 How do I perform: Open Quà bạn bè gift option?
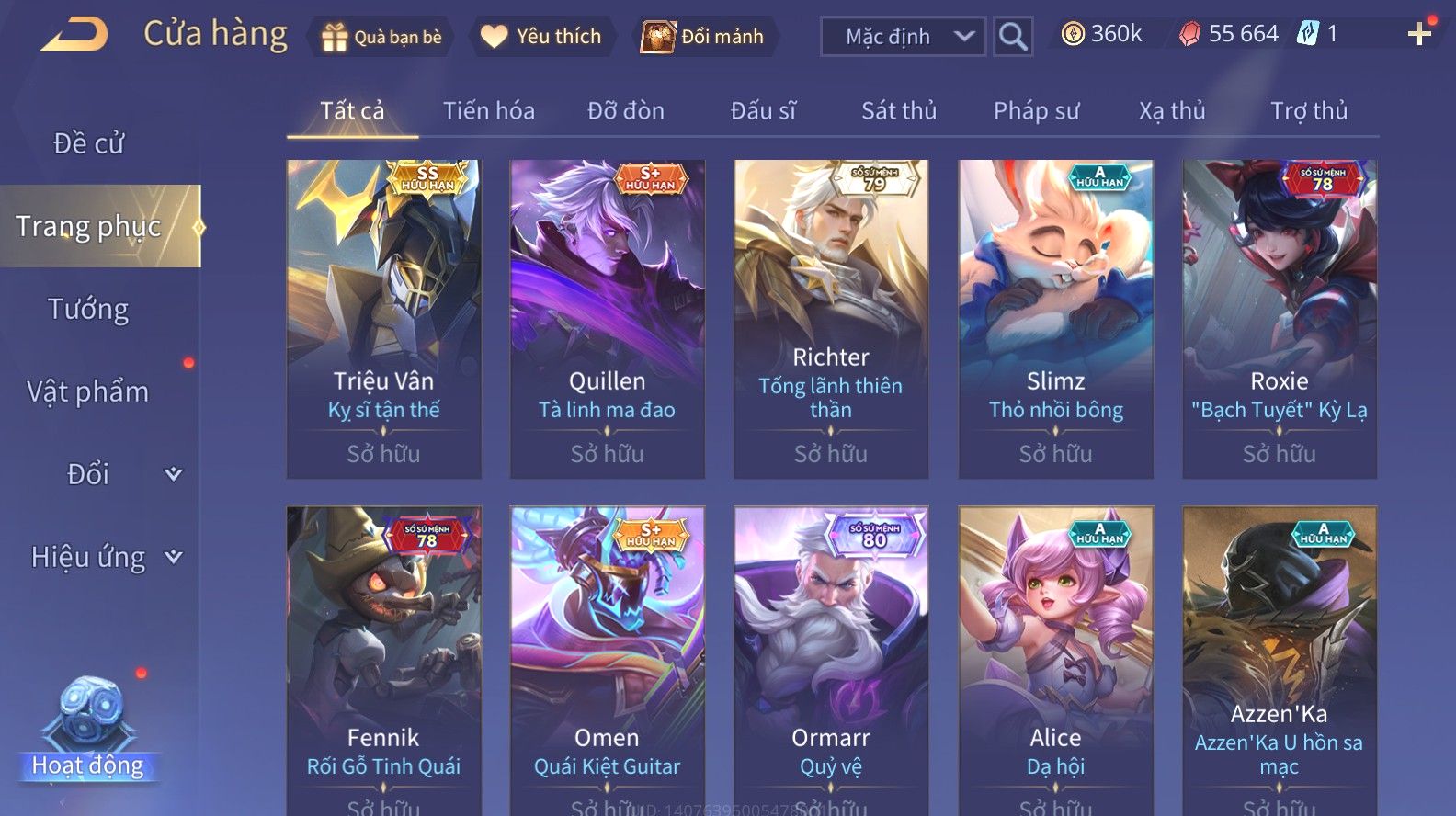click(x=382, y=37)
